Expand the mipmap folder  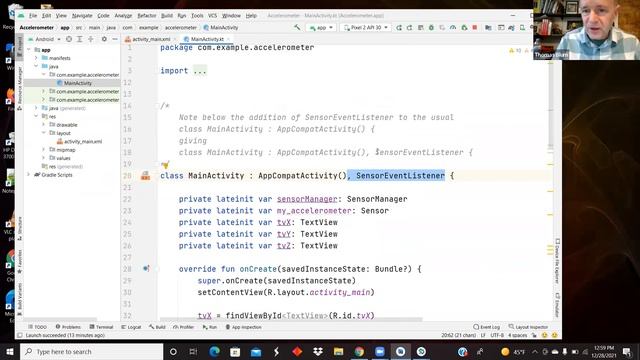[x=44, y=150]
